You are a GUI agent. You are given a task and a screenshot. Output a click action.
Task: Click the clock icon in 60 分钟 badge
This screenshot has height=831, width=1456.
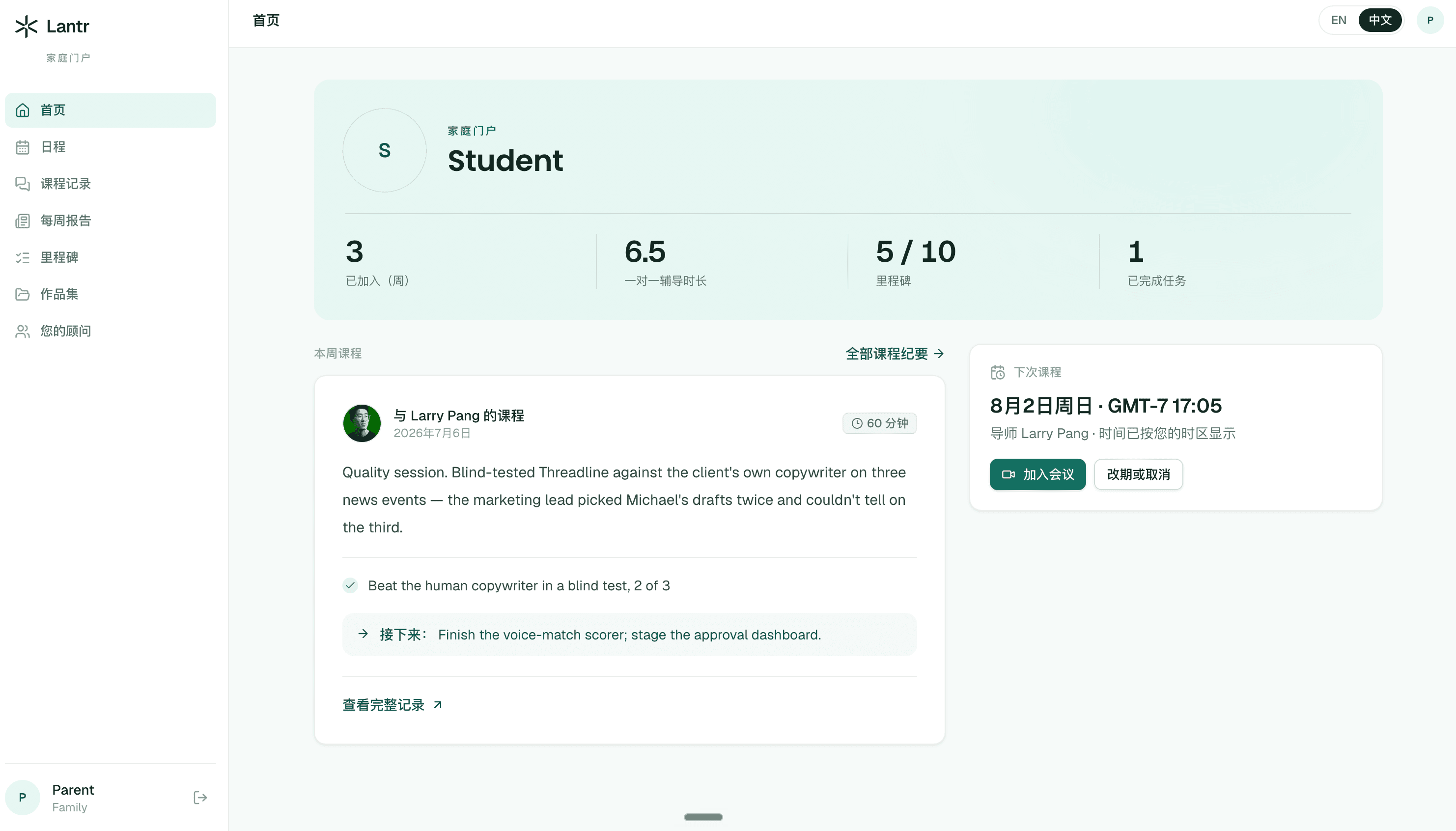pyautogui.click(x=857, y=423)
